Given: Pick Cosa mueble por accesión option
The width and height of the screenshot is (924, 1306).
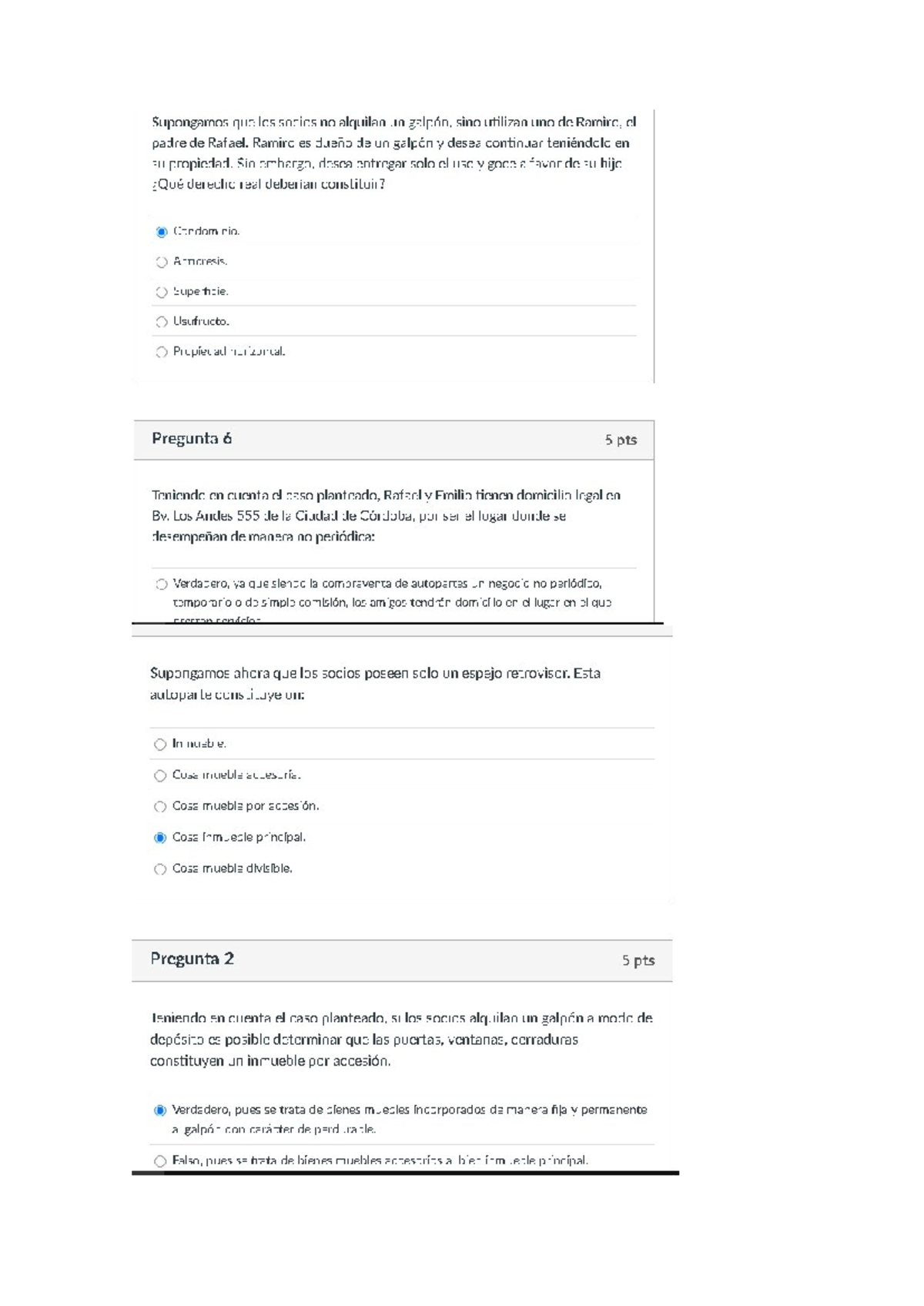Looking at the screenshot, I should click(x=160, y=807).
